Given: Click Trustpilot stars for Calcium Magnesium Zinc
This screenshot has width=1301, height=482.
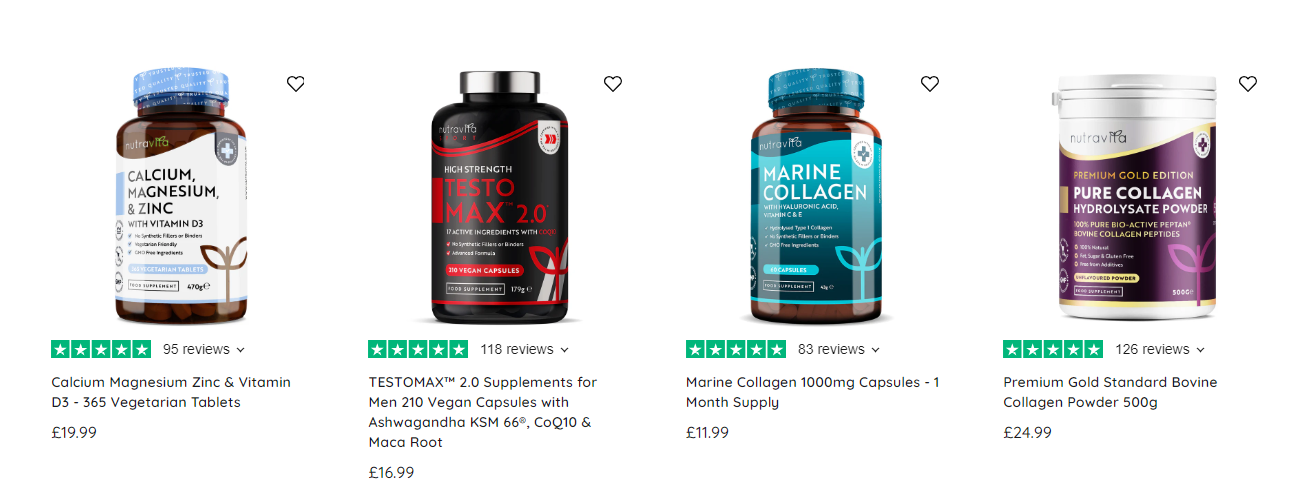Looking at the screenshot, I should click(101, 349).
